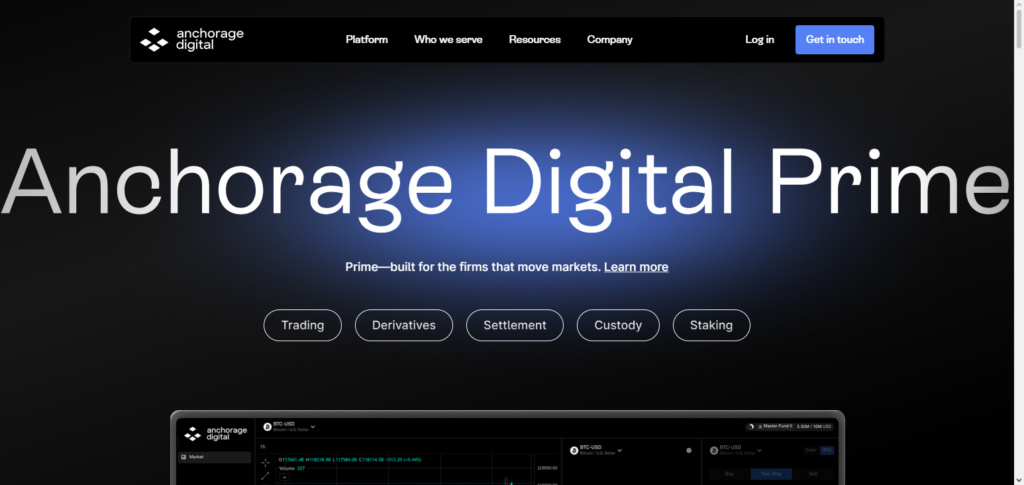This screenshot has width=1024, height=485.
Task: Click the Anchorage logo inside the dashboard preview
Action: [216, 433]
